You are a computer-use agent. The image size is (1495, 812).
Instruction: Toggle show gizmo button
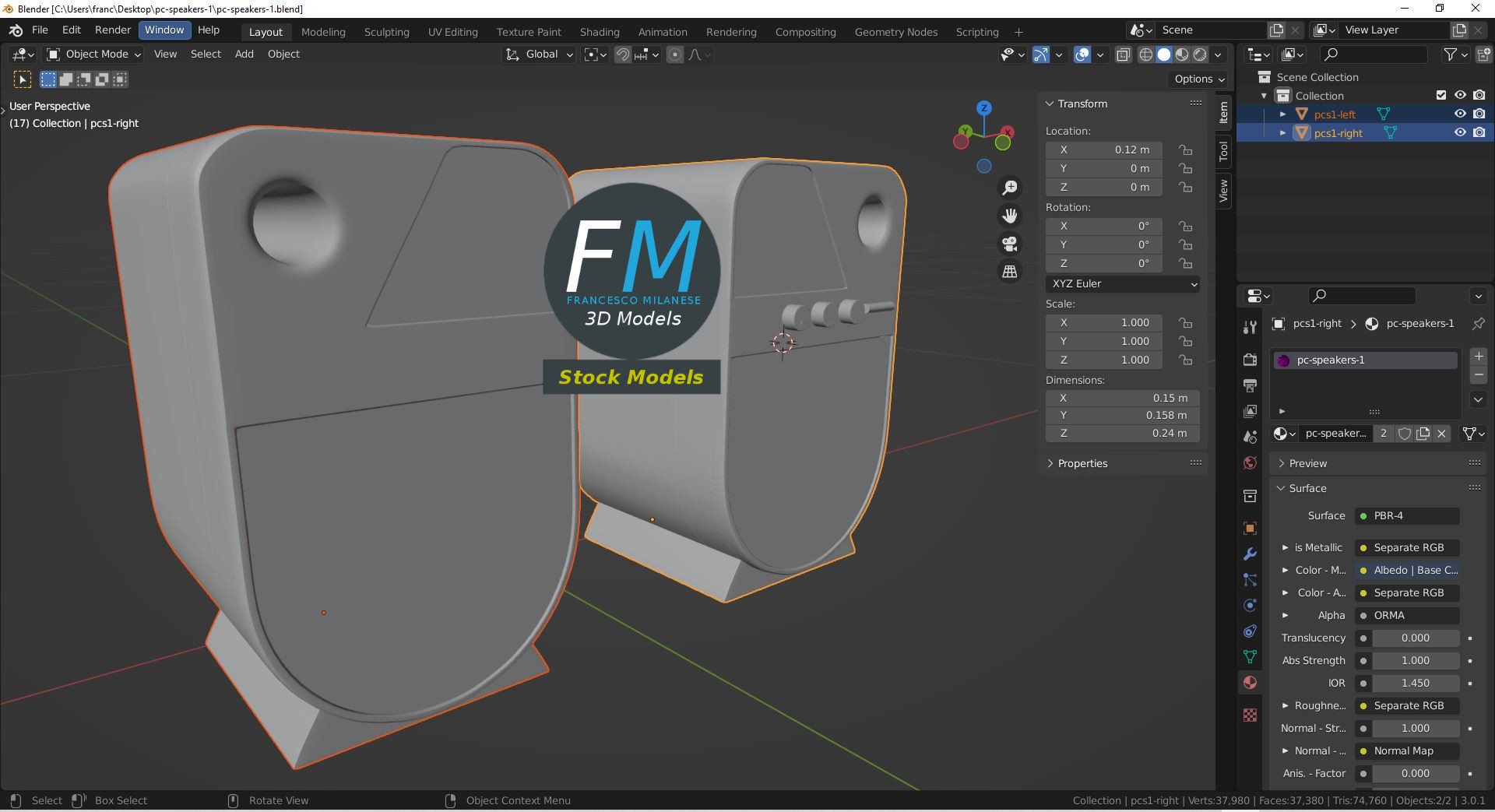tap(1041, 54)
